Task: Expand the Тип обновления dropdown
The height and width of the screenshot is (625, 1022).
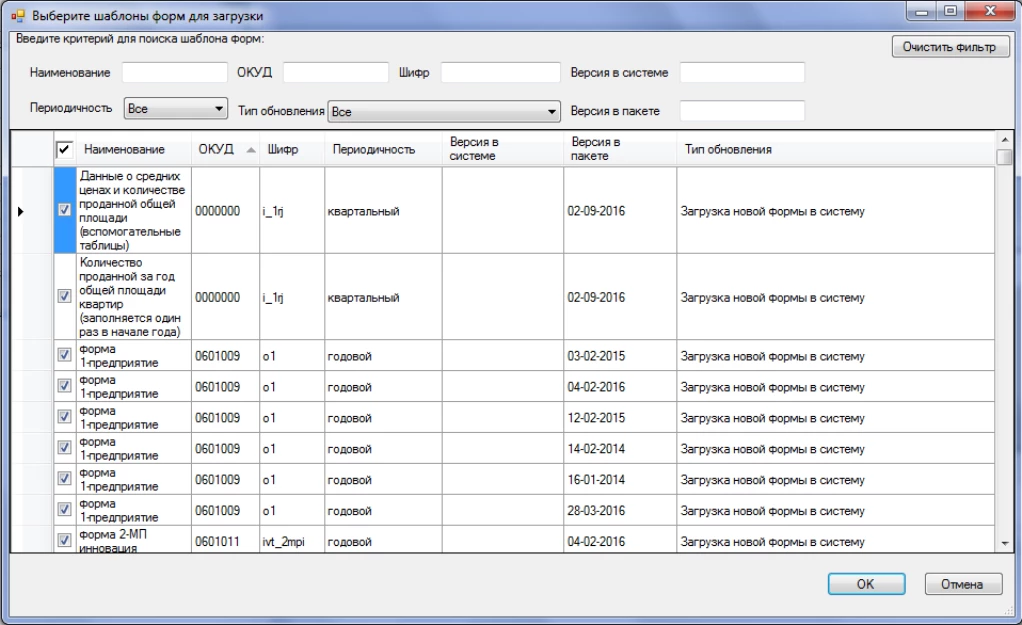Action: click(x=551, y=111)
